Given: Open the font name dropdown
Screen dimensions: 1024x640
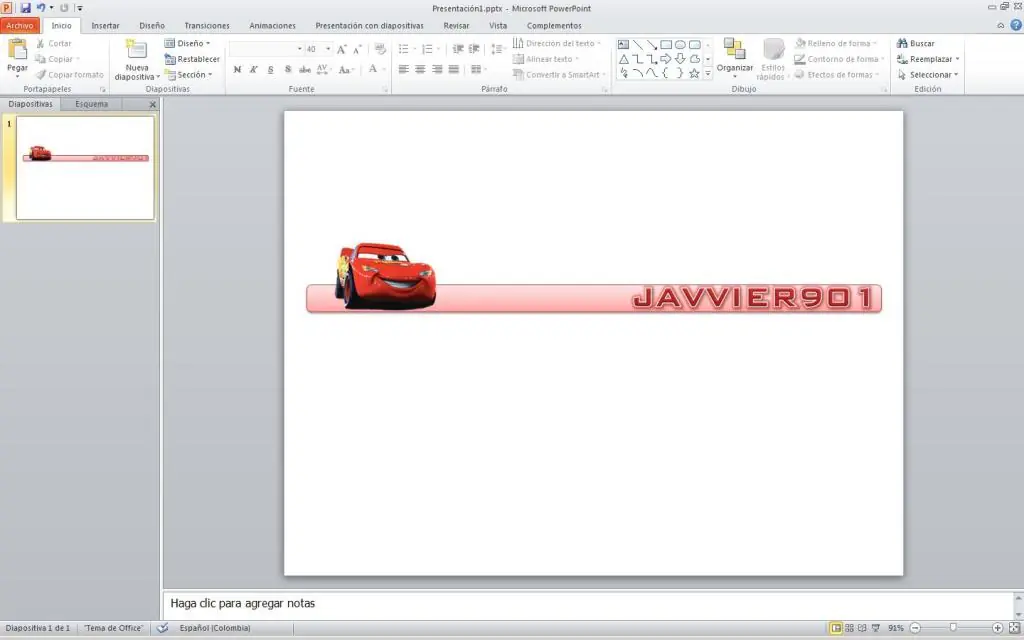Looking at the screenshot, I should coord(300,49).
